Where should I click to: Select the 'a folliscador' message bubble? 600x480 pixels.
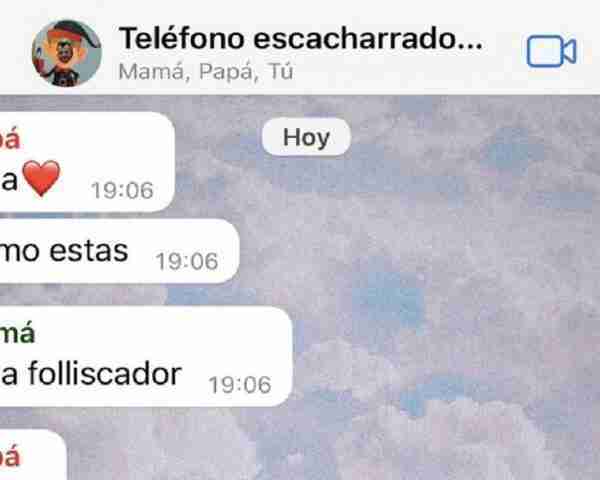(146, 357)
